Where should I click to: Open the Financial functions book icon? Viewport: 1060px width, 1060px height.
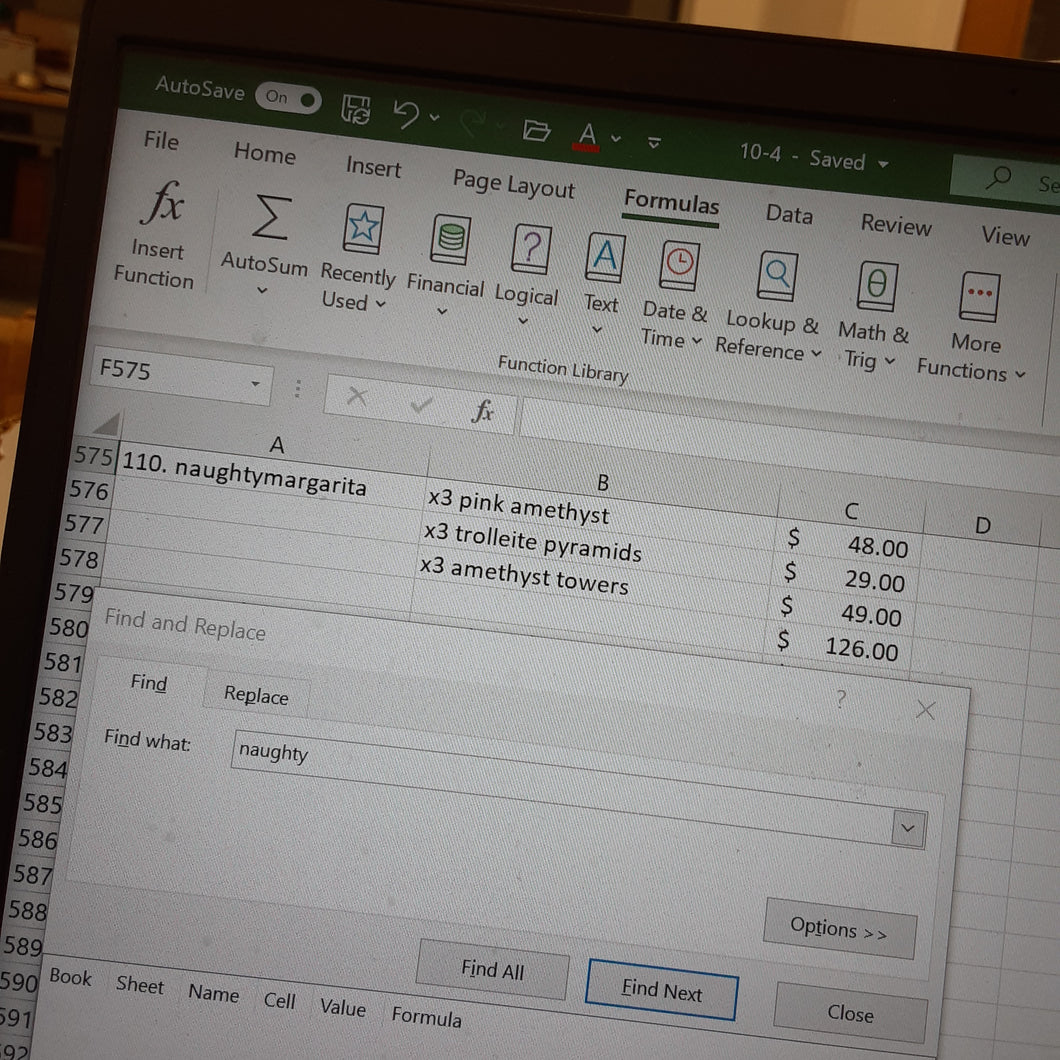click(450, 239)
